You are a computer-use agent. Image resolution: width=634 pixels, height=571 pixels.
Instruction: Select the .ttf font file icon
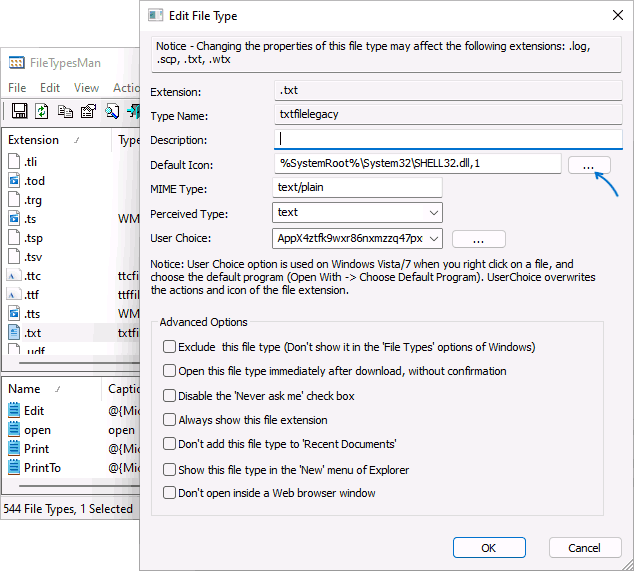tap(14, 294)
